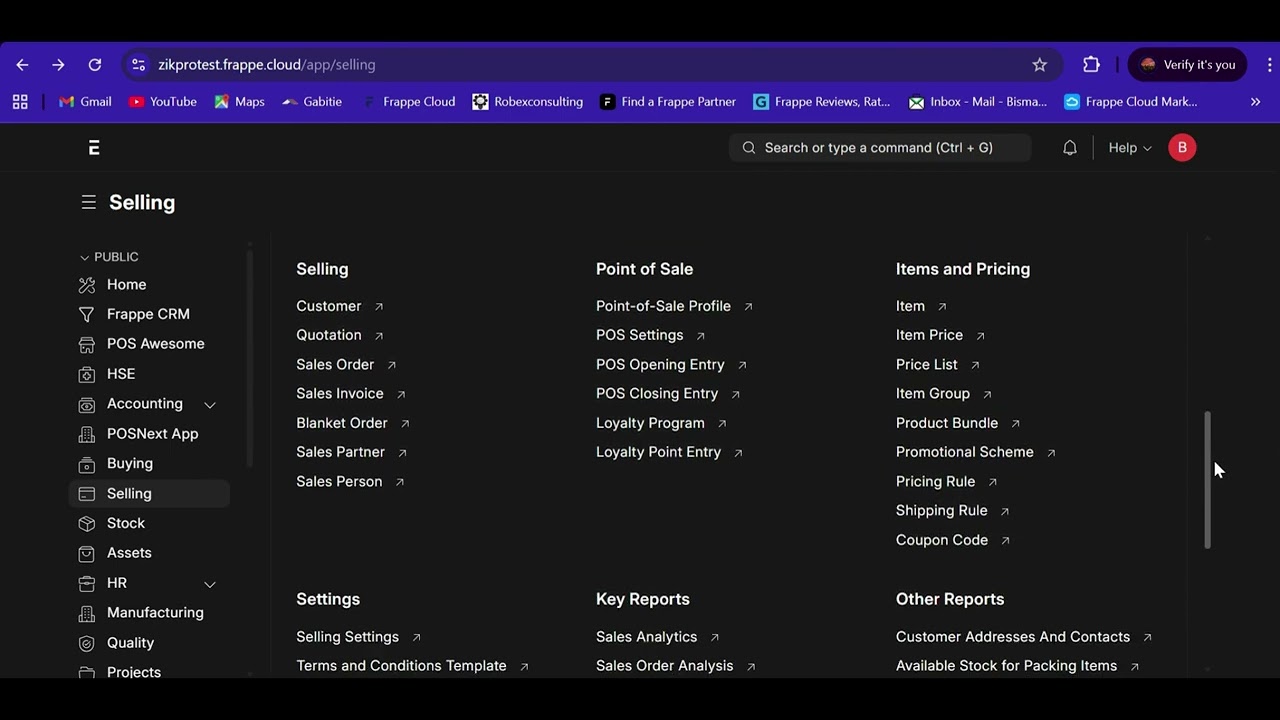Click the HR sidebar icon
The width and height of the screenshot is (1280, 720).
click(x=87, y=583)
